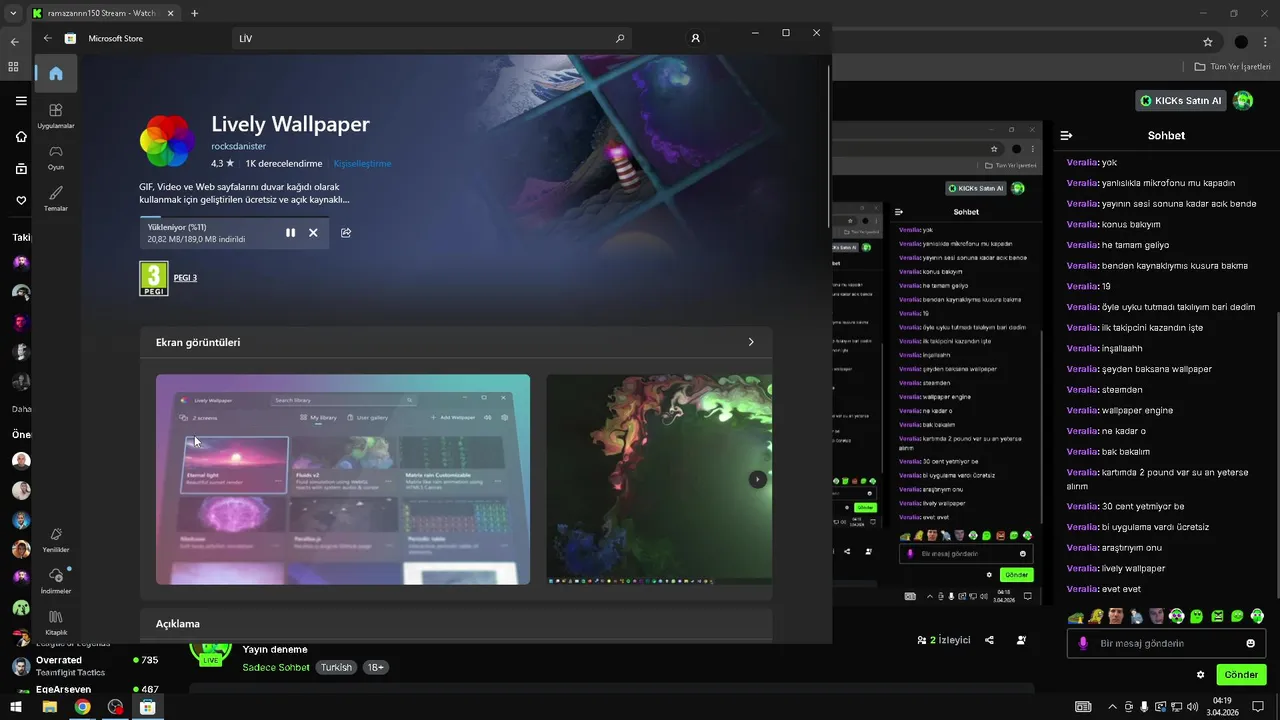Go back in Microsoft Store
The height and width of the screenshot is (720, 1280).
[47, 38]
